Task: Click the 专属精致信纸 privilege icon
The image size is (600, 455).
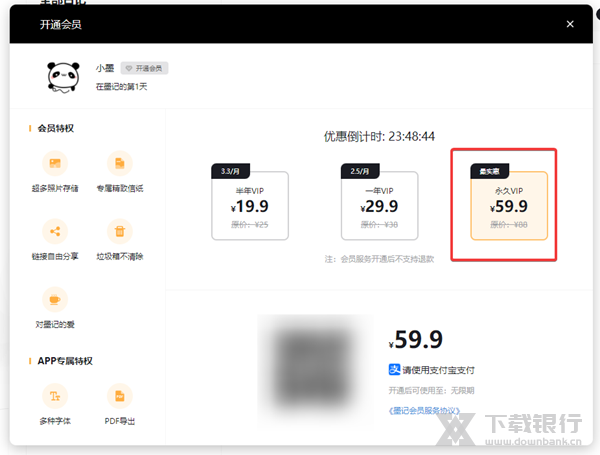Action: point(120,164)
